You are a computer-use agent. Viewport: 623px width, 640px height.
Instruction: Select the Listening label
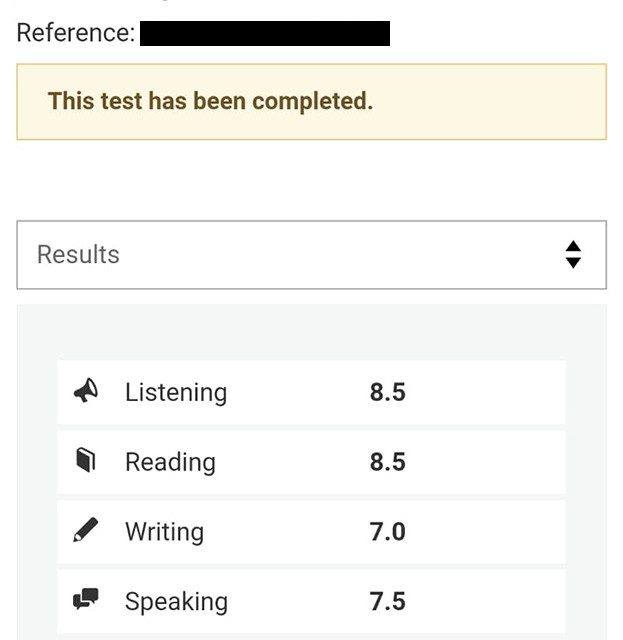(x=176, y=392)
